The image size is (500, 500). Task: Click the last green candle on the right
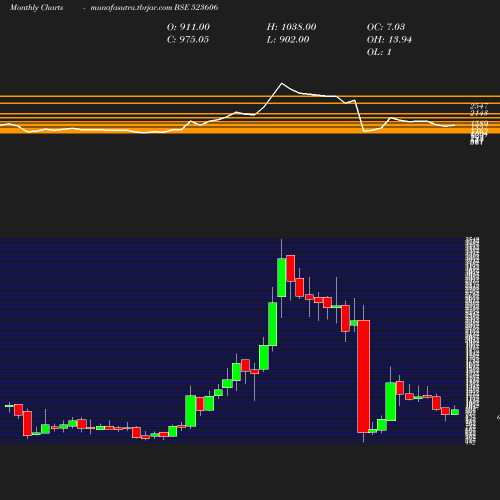point(455,412)
